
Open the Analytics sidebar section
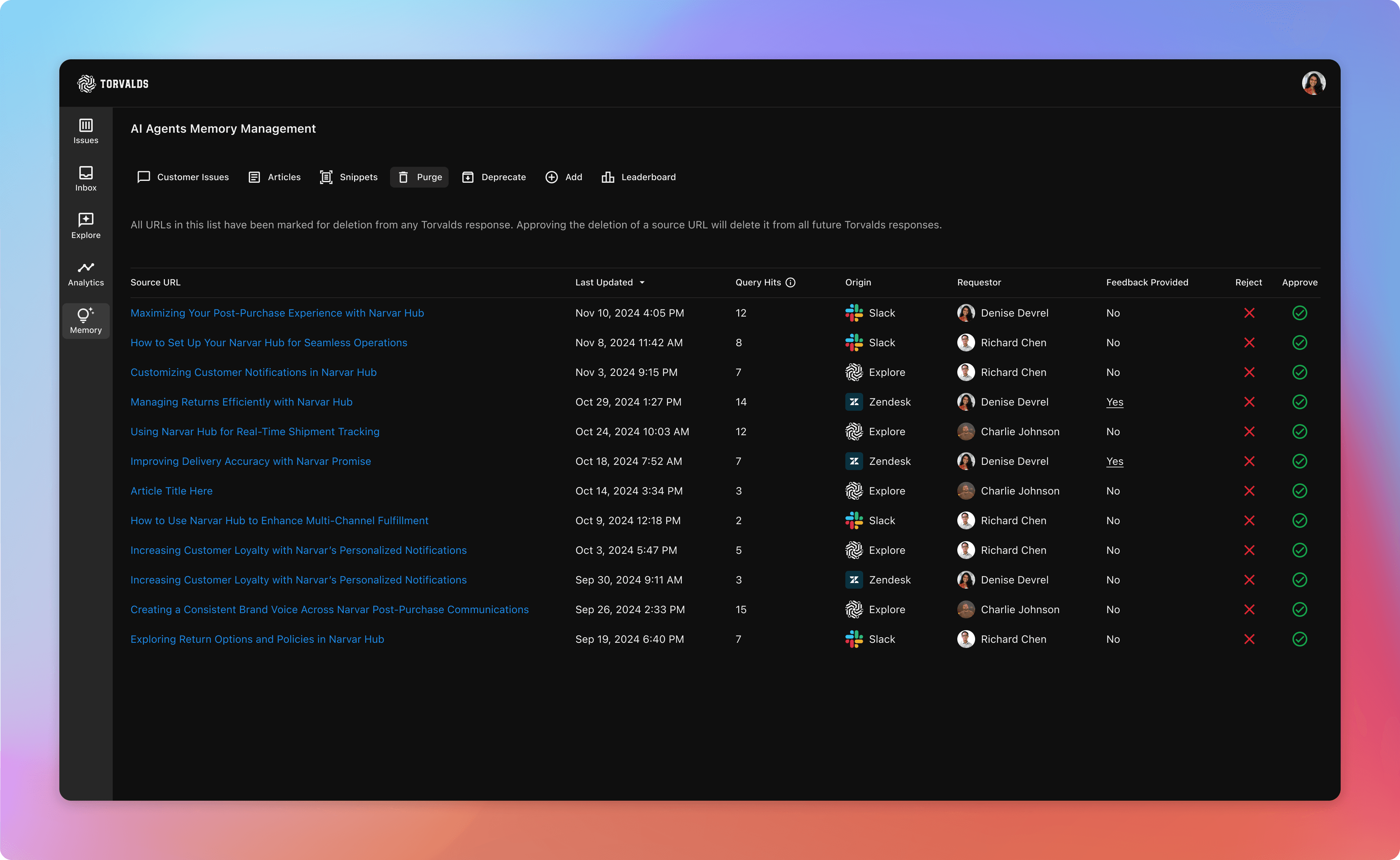[86, 274]
